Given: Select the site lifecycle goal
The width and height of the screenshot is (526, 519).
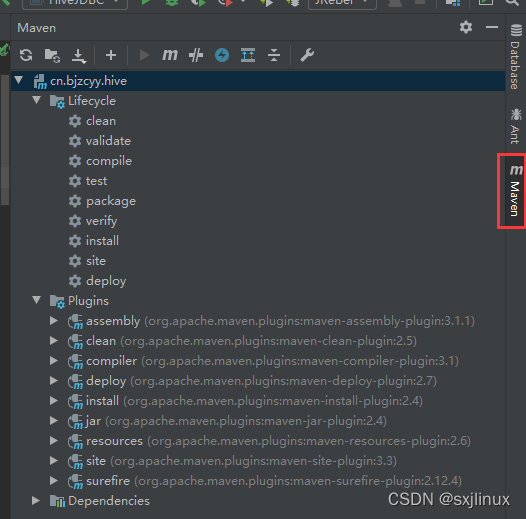Looking at the screenshot, I should (x=96, y=261).
